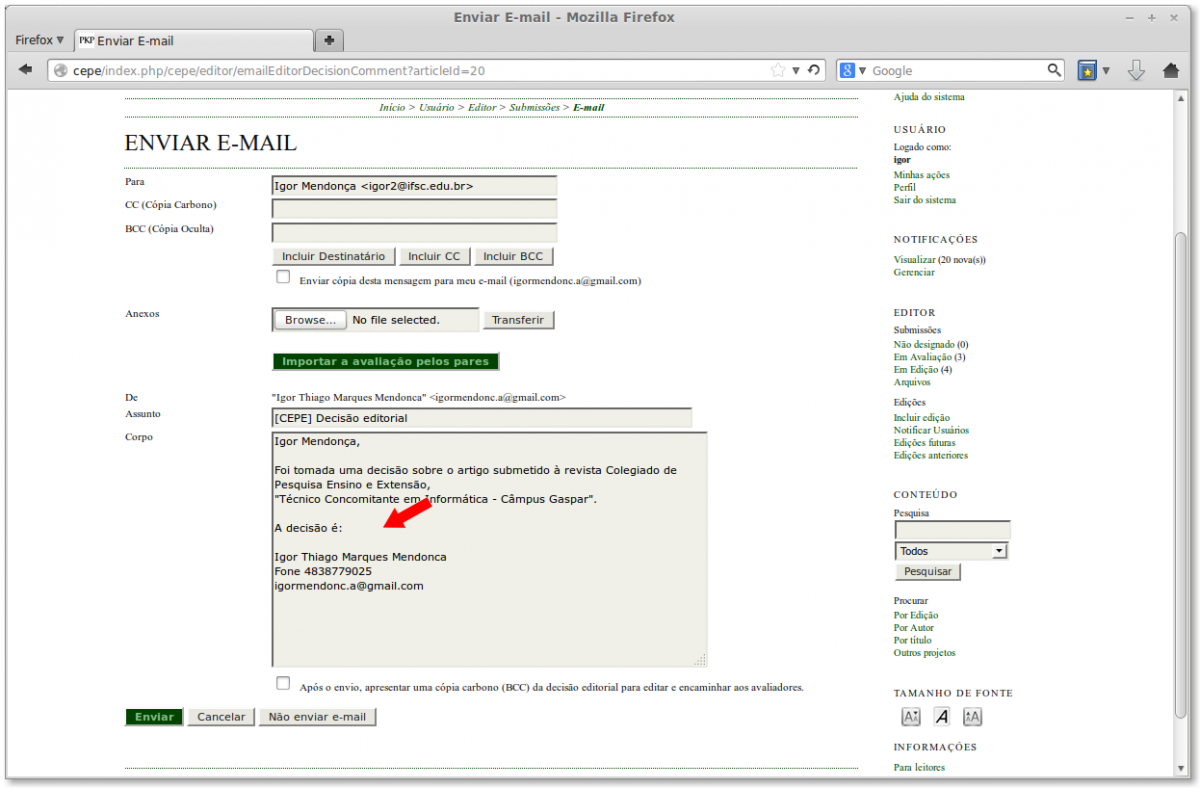Go to the browser home page icon
This screenshot has height=788, width=1200.
pyautogui.click(x=1171, y=70)
